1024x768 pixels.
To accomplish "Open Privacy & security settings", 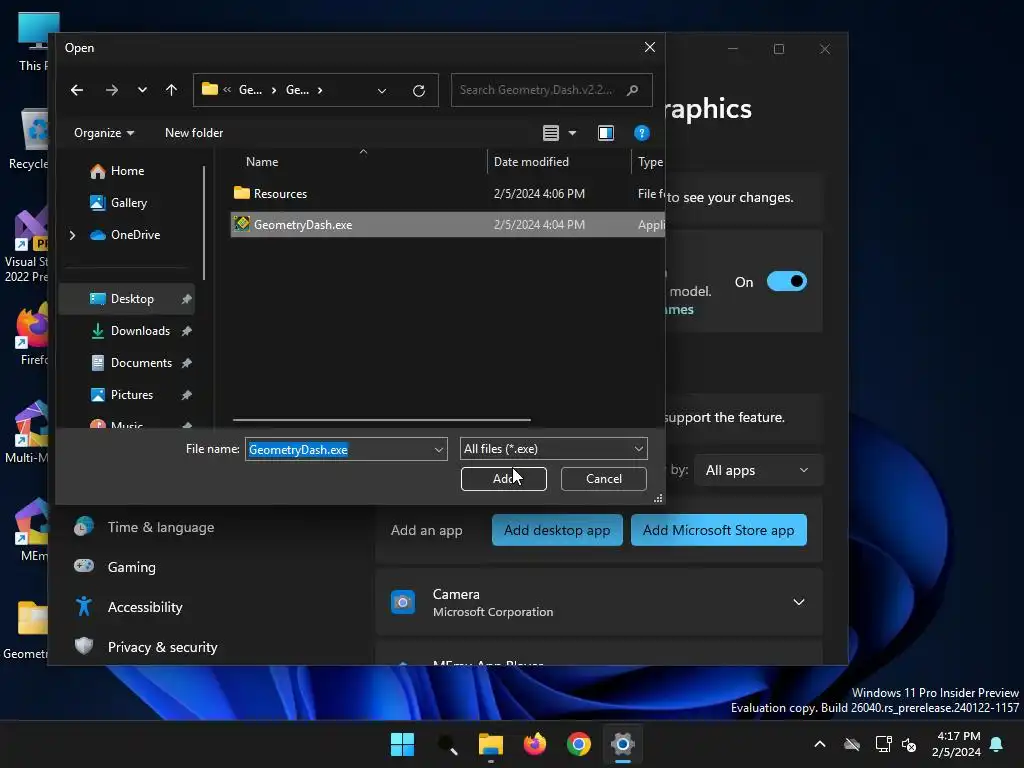I will coord(163,647).
